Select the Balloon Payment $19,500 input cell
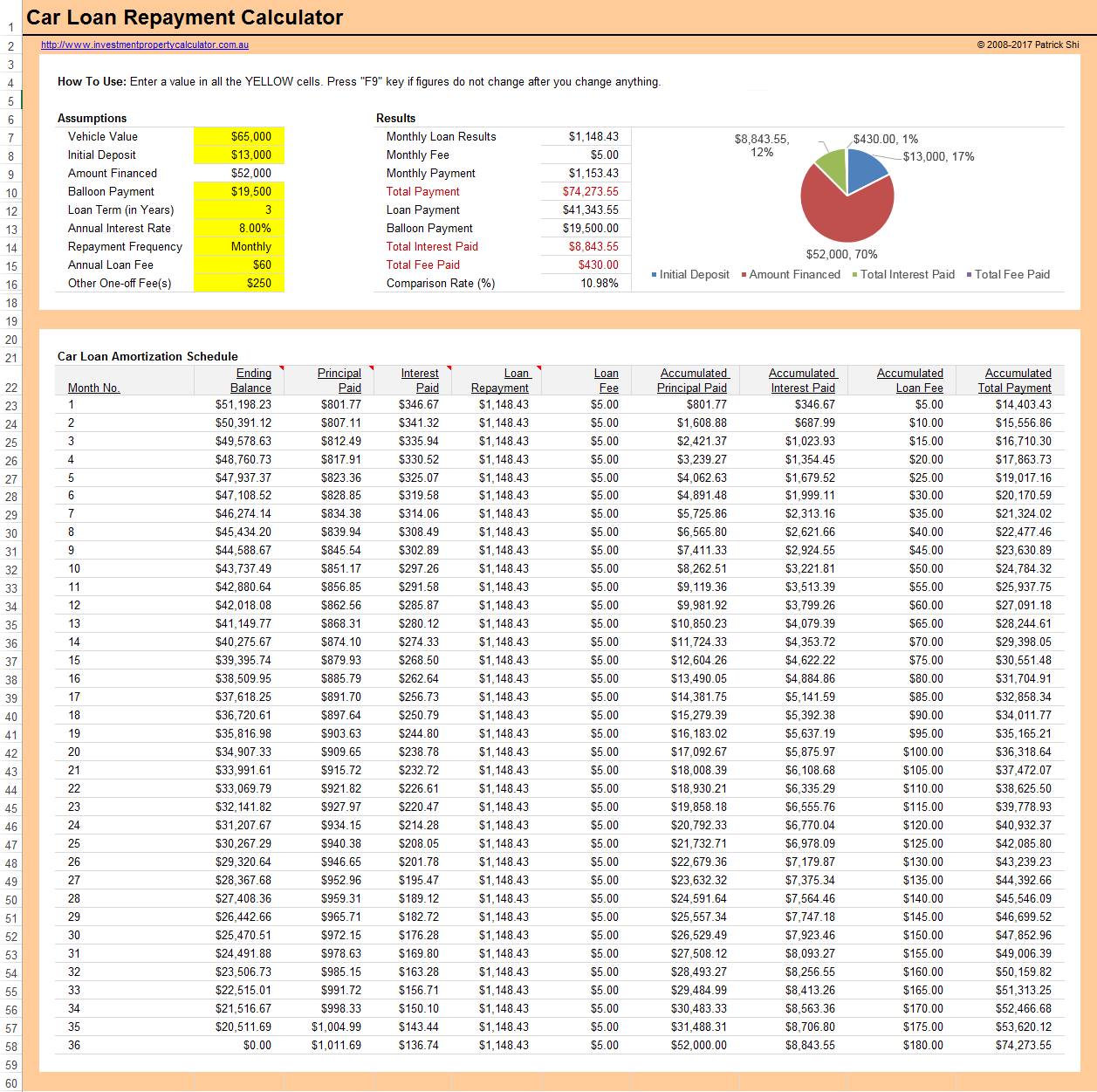The height and width of the screenshot is (1092, 1097). [238, 191]
